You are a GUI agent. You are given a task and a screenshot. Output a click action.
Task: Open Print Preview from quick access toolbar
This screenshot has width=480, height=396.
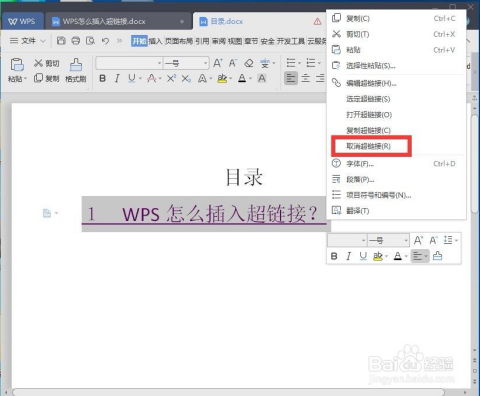[x=90, y=41]
